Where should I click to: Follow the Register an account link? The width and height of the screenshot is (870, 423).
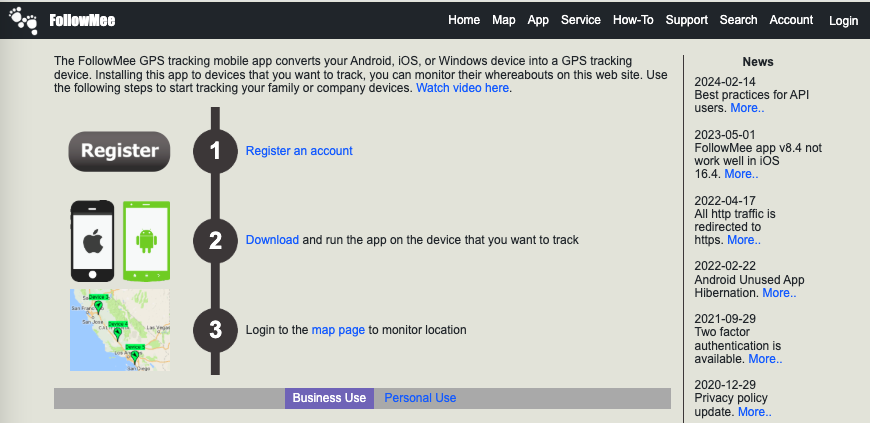point(299,151)
